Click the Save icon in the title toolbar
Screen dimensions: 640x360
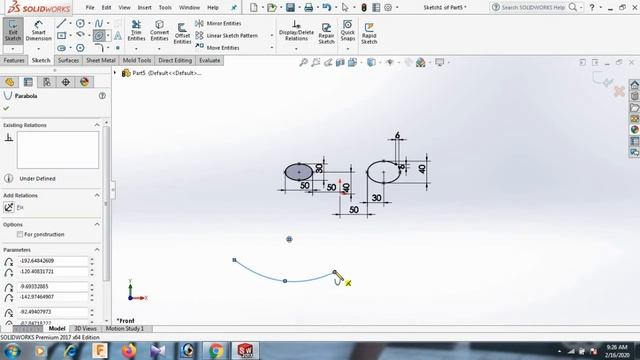click(290, 7)
